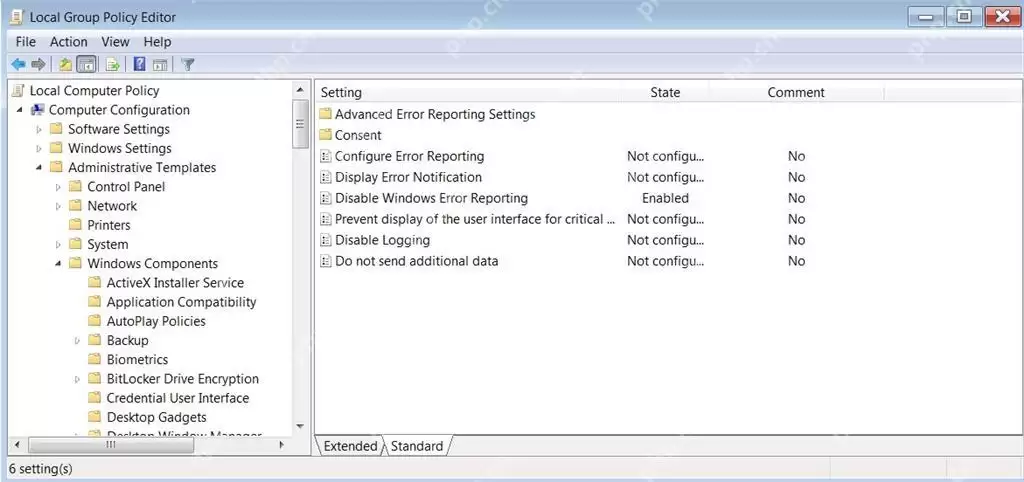Viewport: 1024px width, 482px height.
Task: Go up one level with folder icon
Action: (x=65, y=64)
